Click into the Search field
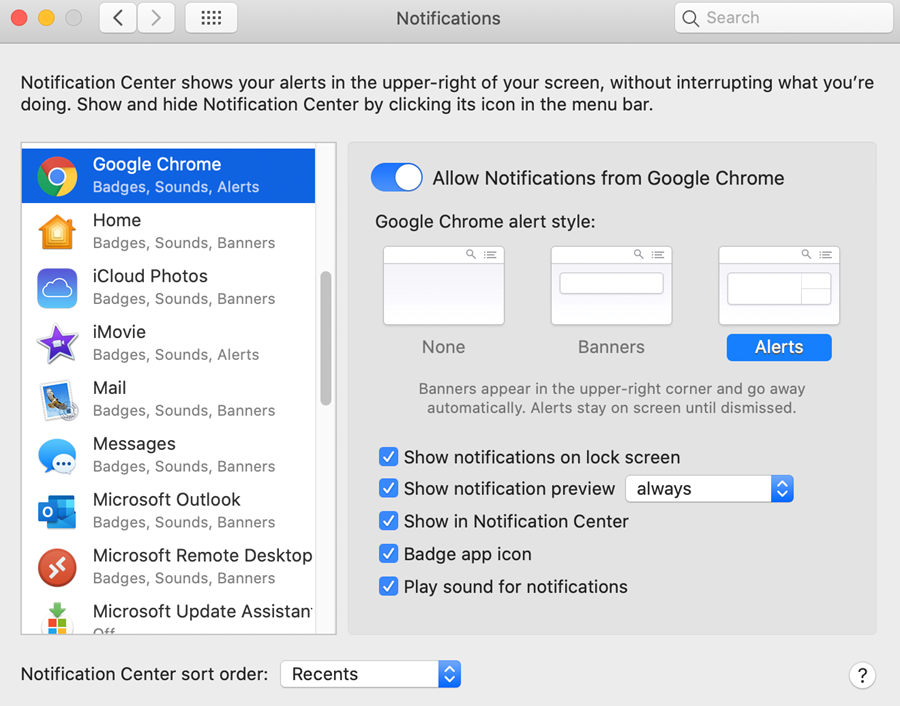 (x=783, y=18)
